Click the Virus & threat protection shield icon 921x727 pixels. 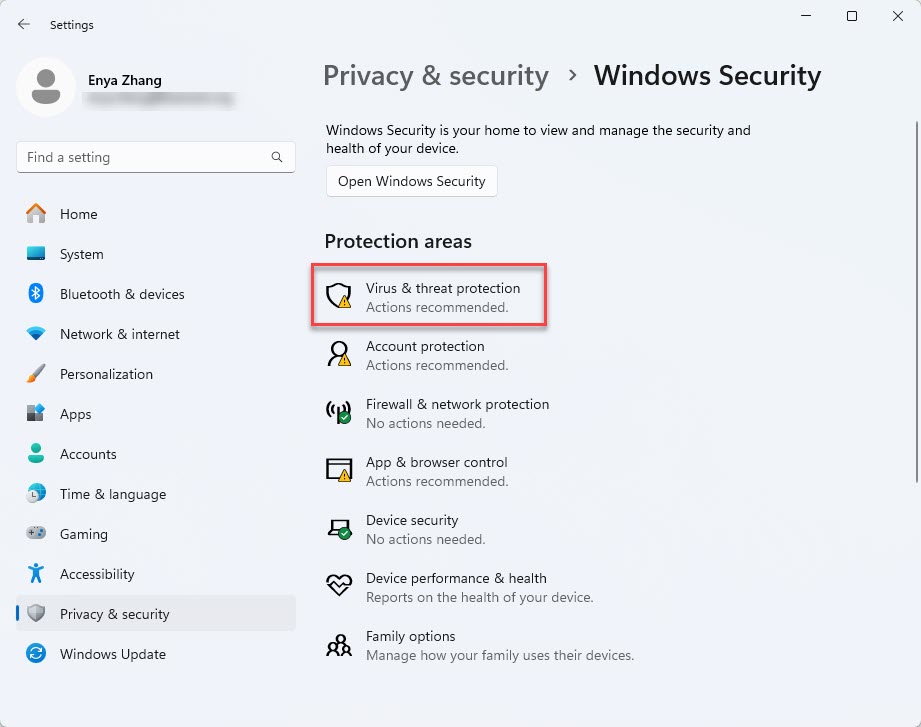tap(340, 295)
